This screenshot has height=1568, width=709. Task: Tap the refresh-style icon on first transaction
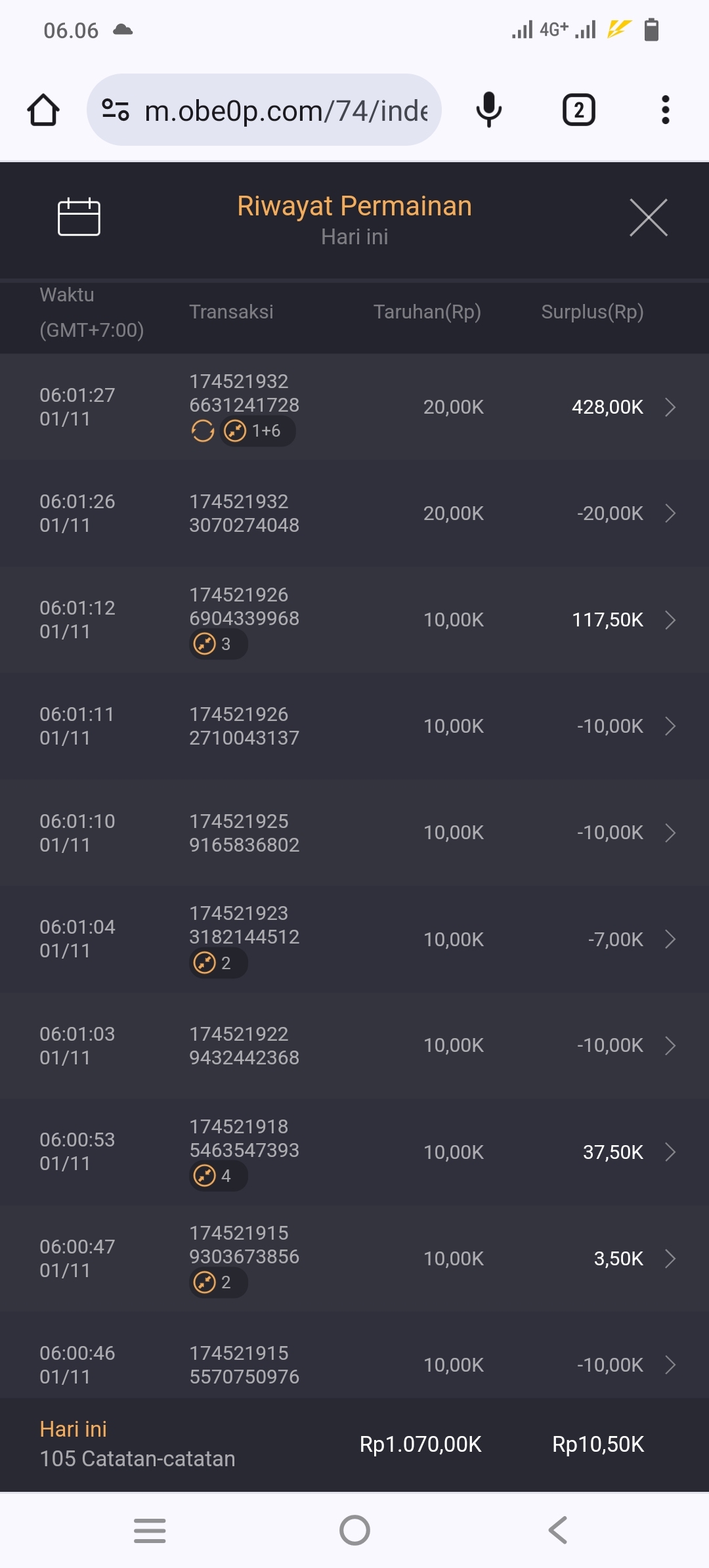tap(203, 431)
